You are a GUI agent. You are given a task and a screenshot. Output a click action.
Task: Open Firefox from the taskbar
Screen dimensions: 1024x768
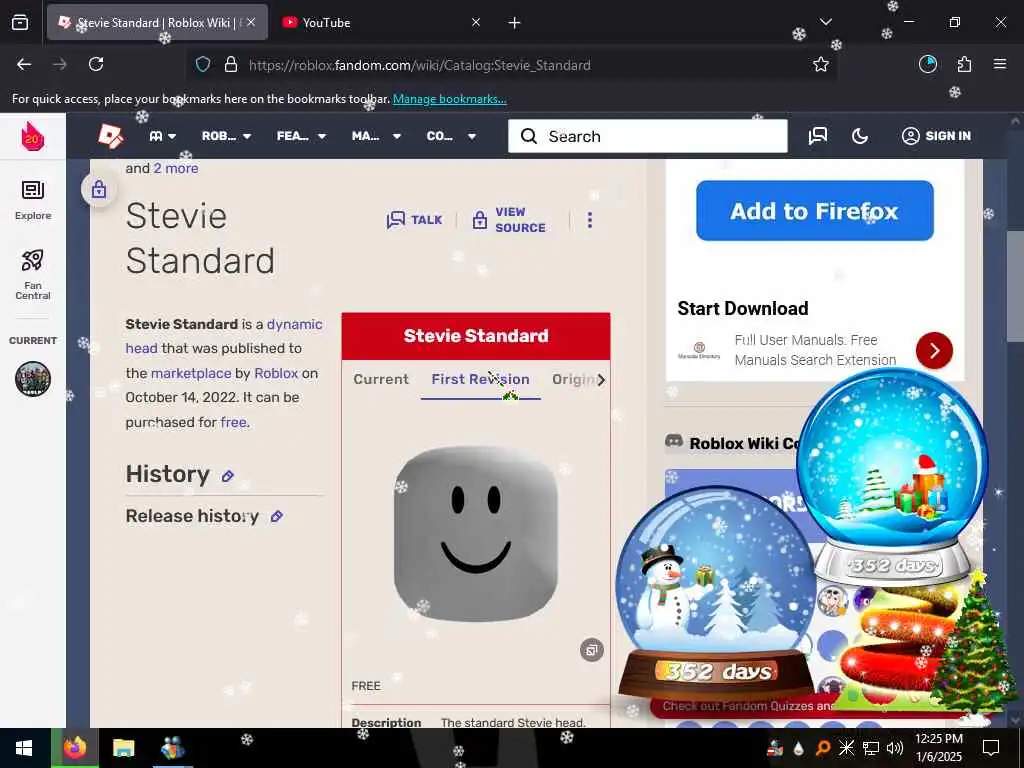(75, 748)
